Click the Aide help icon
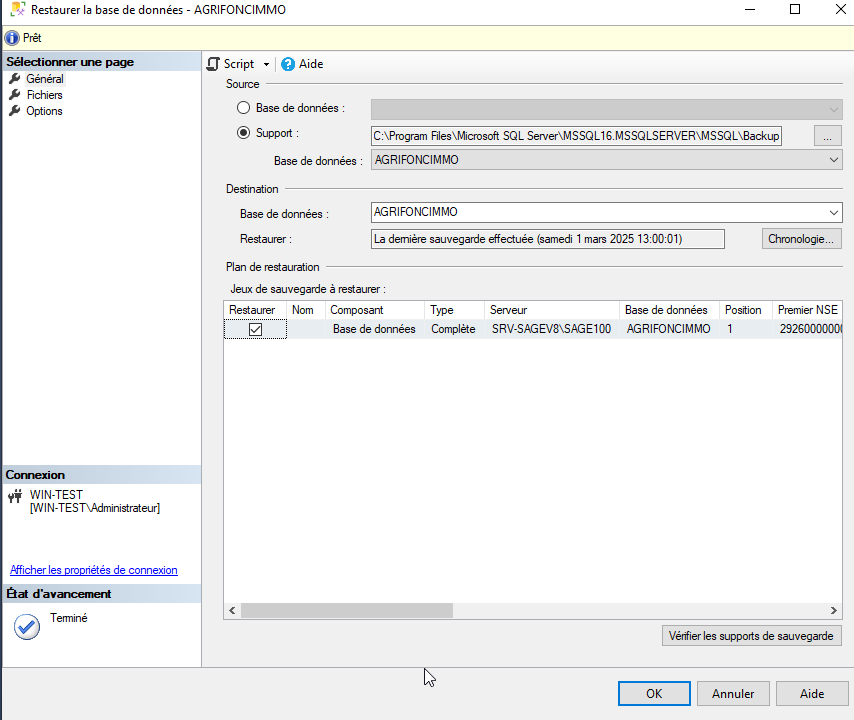 [288, 64]
